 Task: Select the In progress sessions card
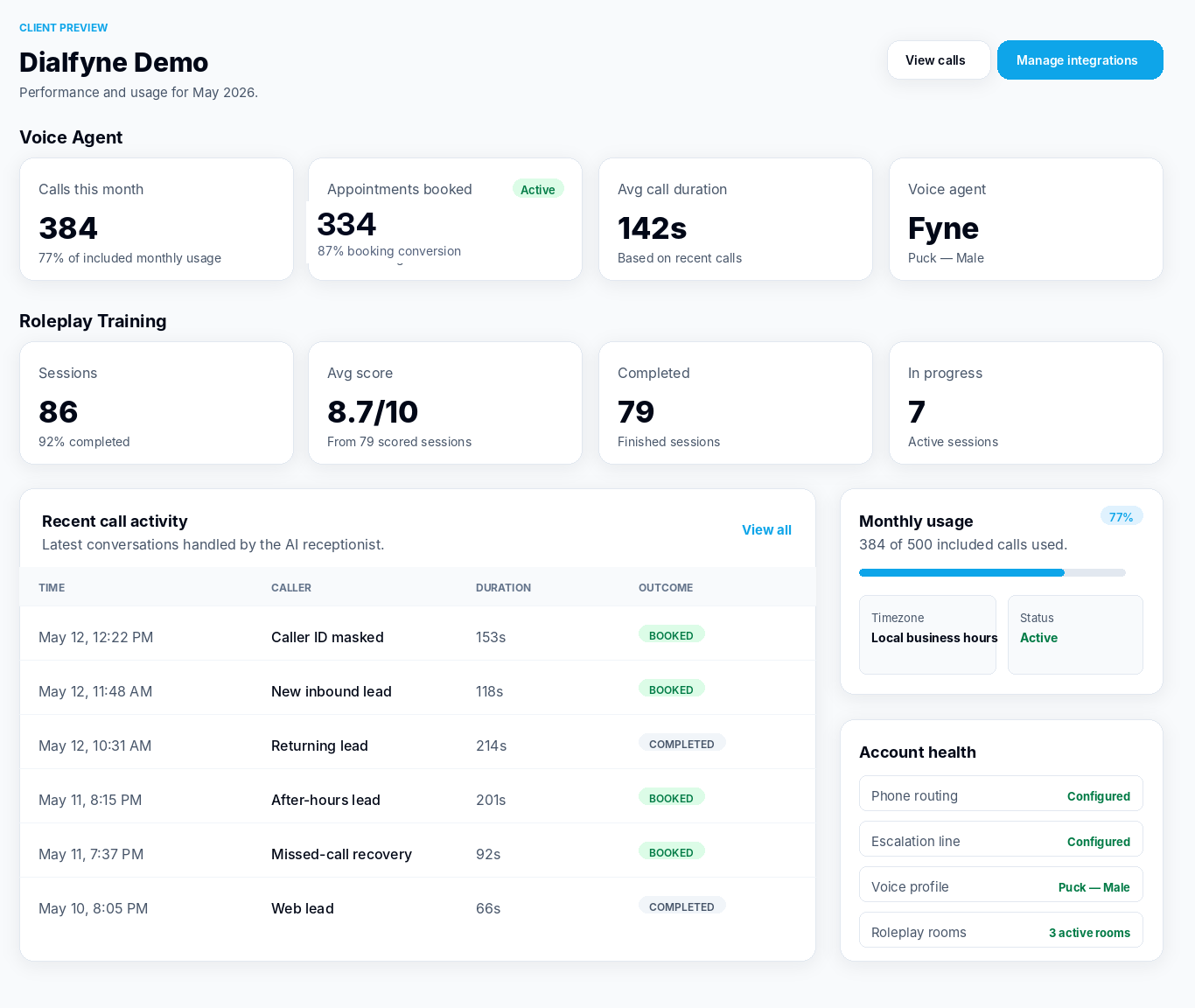pos(1026,403)
